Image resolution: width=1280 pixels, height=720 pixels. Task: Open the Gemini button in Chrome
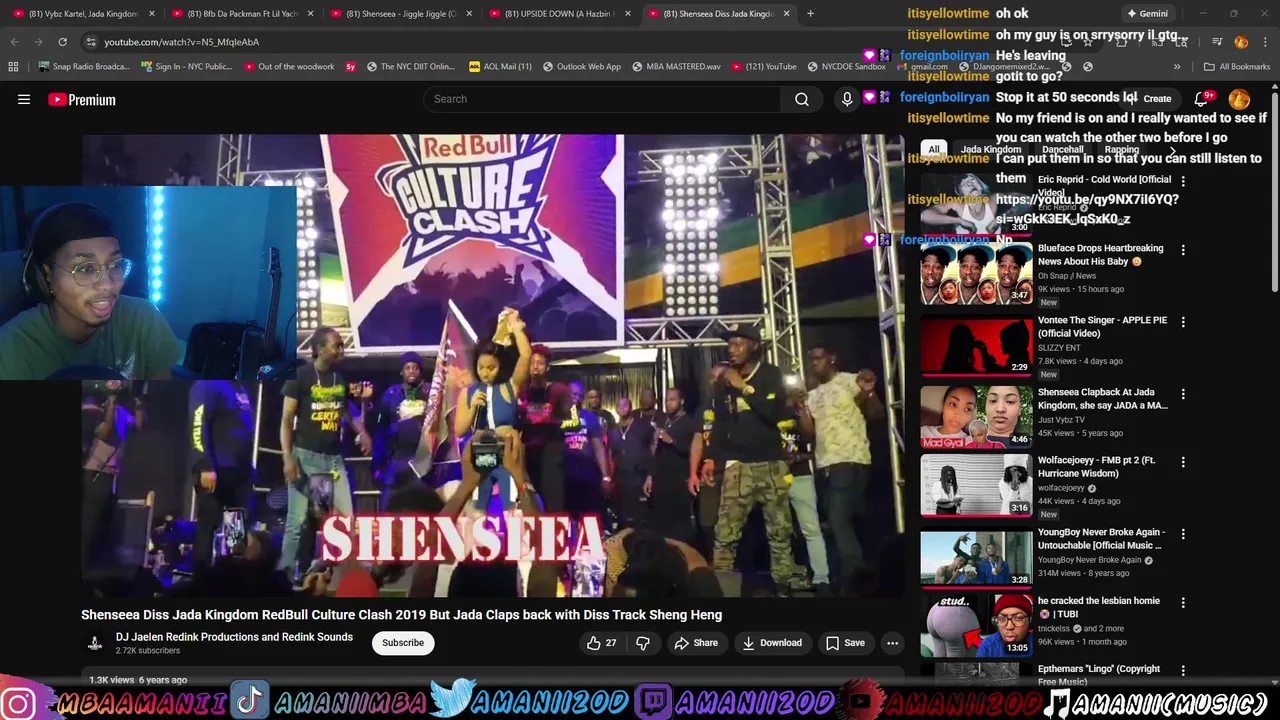[1147, 14]
